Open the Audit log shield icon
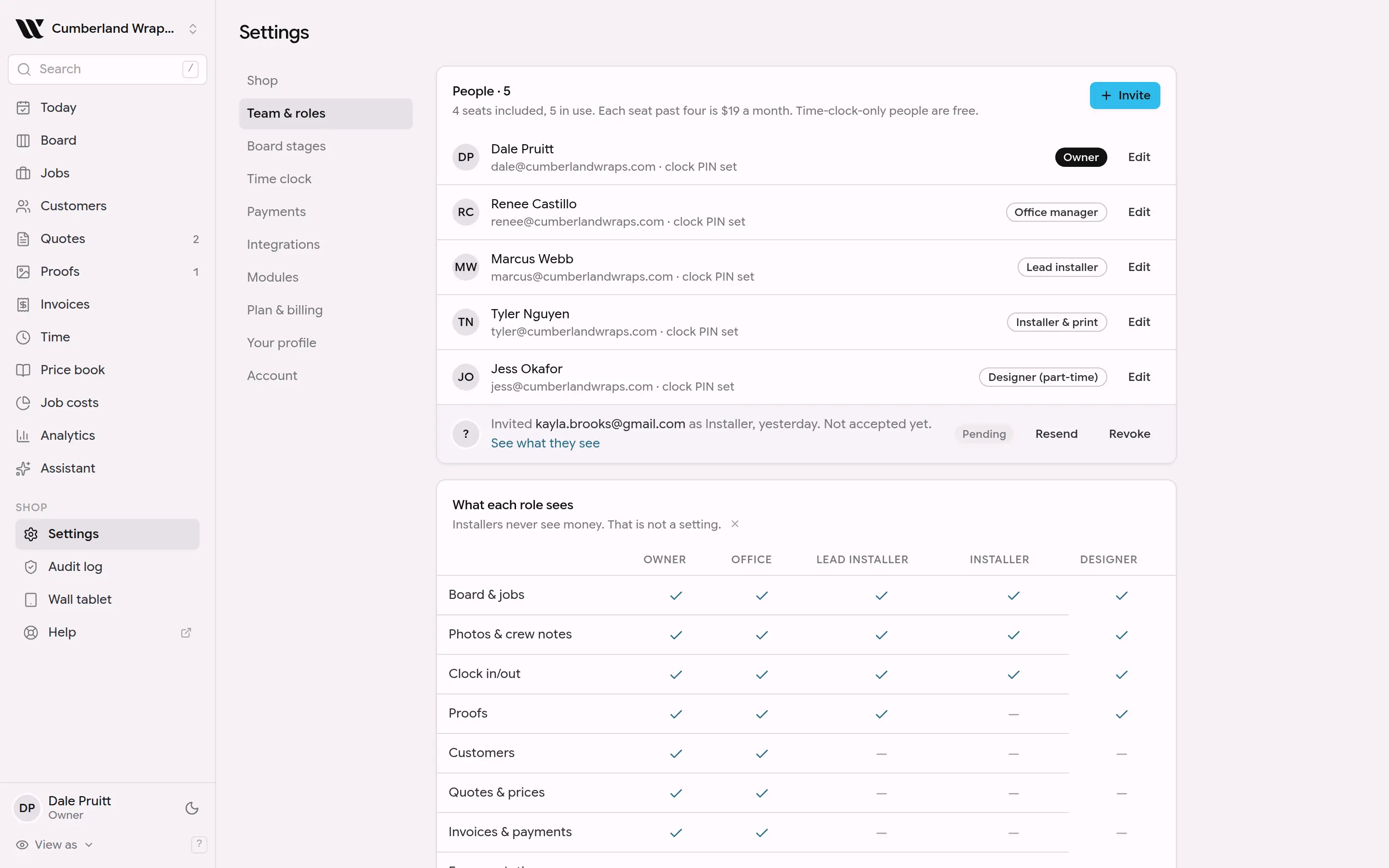The width and height of the screenshot is (1389, 868). click(x=31, y=567)
